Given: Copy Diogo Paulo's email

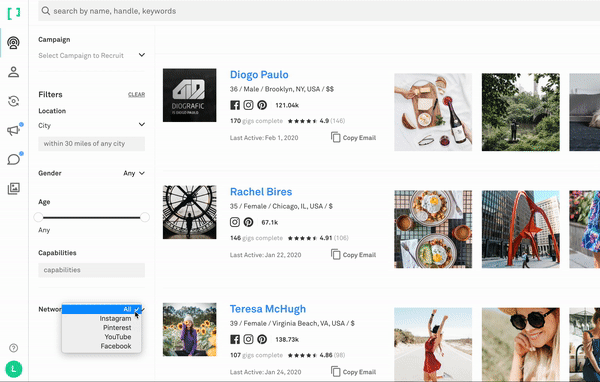Looking at the screenshot, I should 354,137.
